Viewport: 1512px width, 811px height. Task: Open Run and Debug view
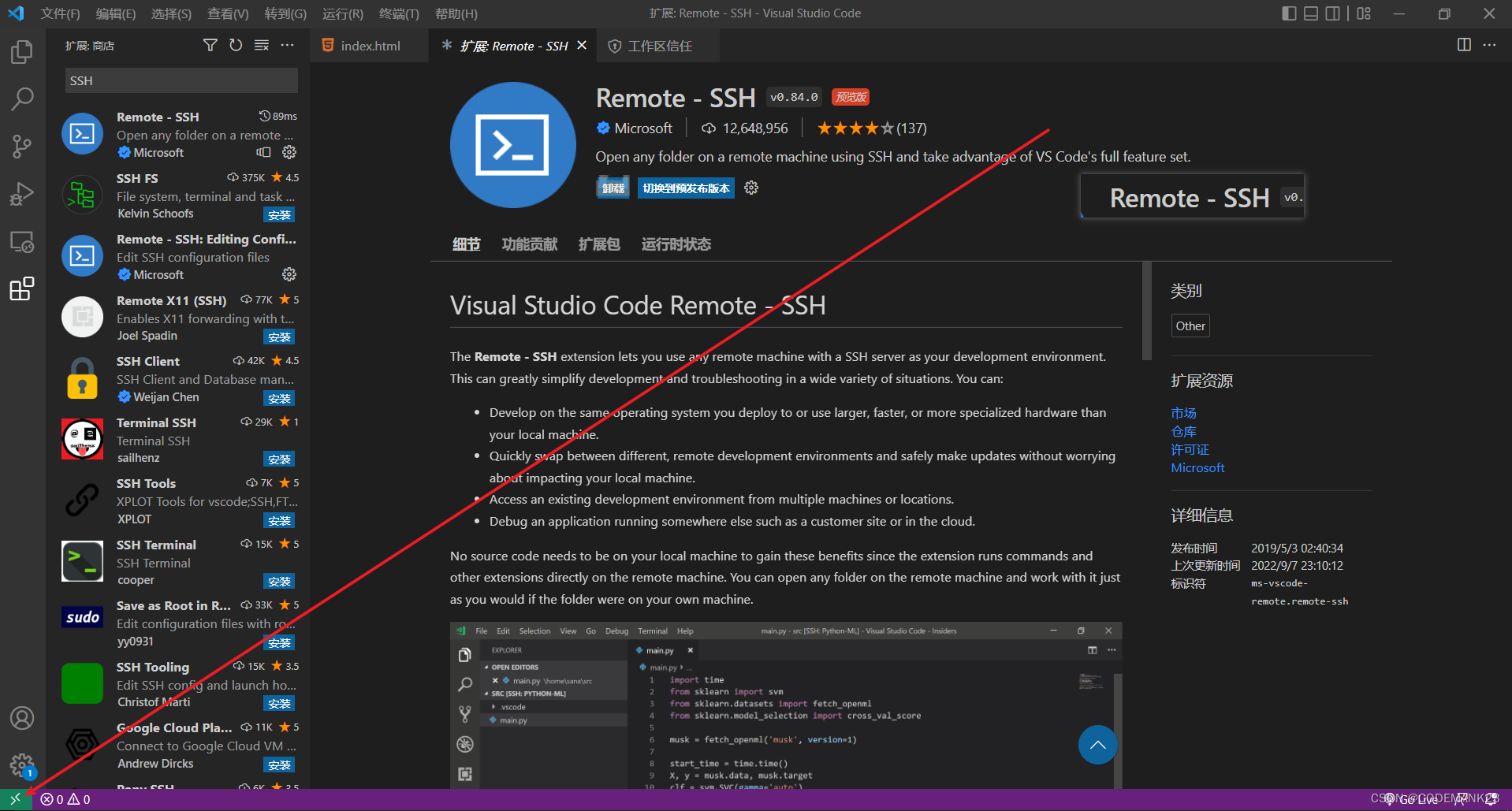click(22, 194)
